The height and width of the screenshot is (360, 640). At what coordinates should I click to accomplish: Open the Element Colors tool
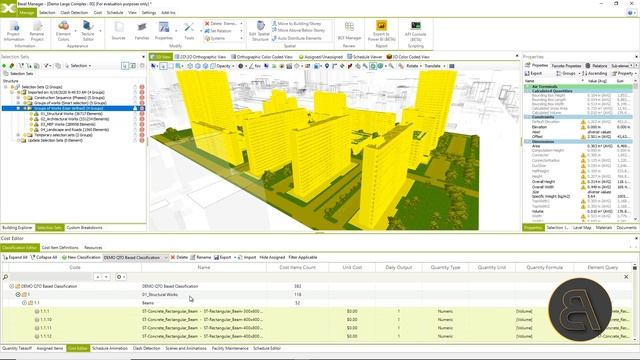tap(63, 31)
